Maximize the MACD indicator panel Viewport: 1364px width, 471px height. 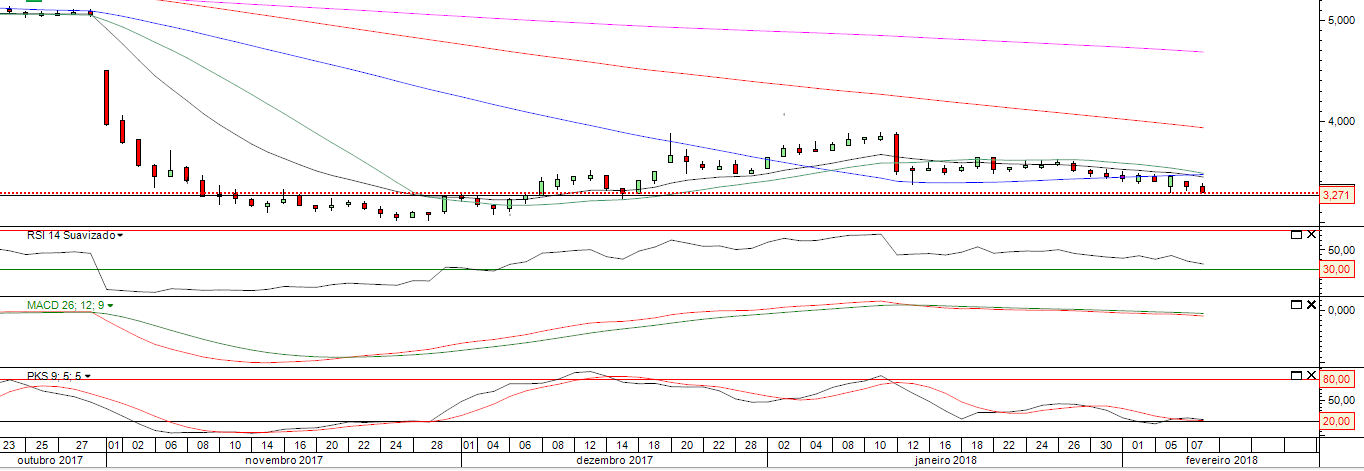[x=1297, y=303]
